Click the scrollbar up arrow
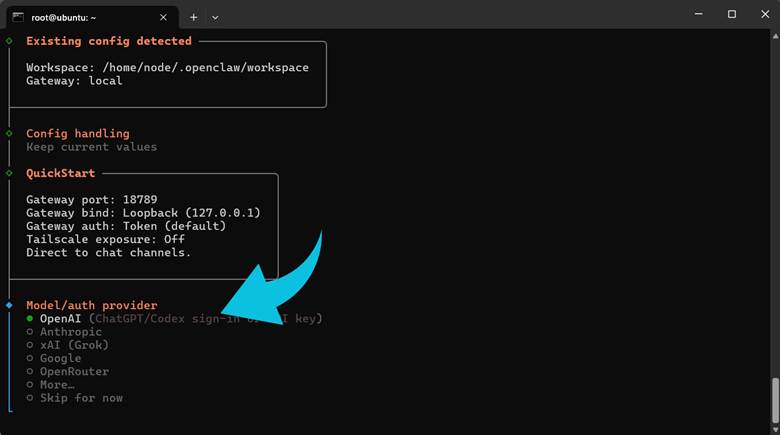This screenshot has width=780, height=435. pos(776,36)
